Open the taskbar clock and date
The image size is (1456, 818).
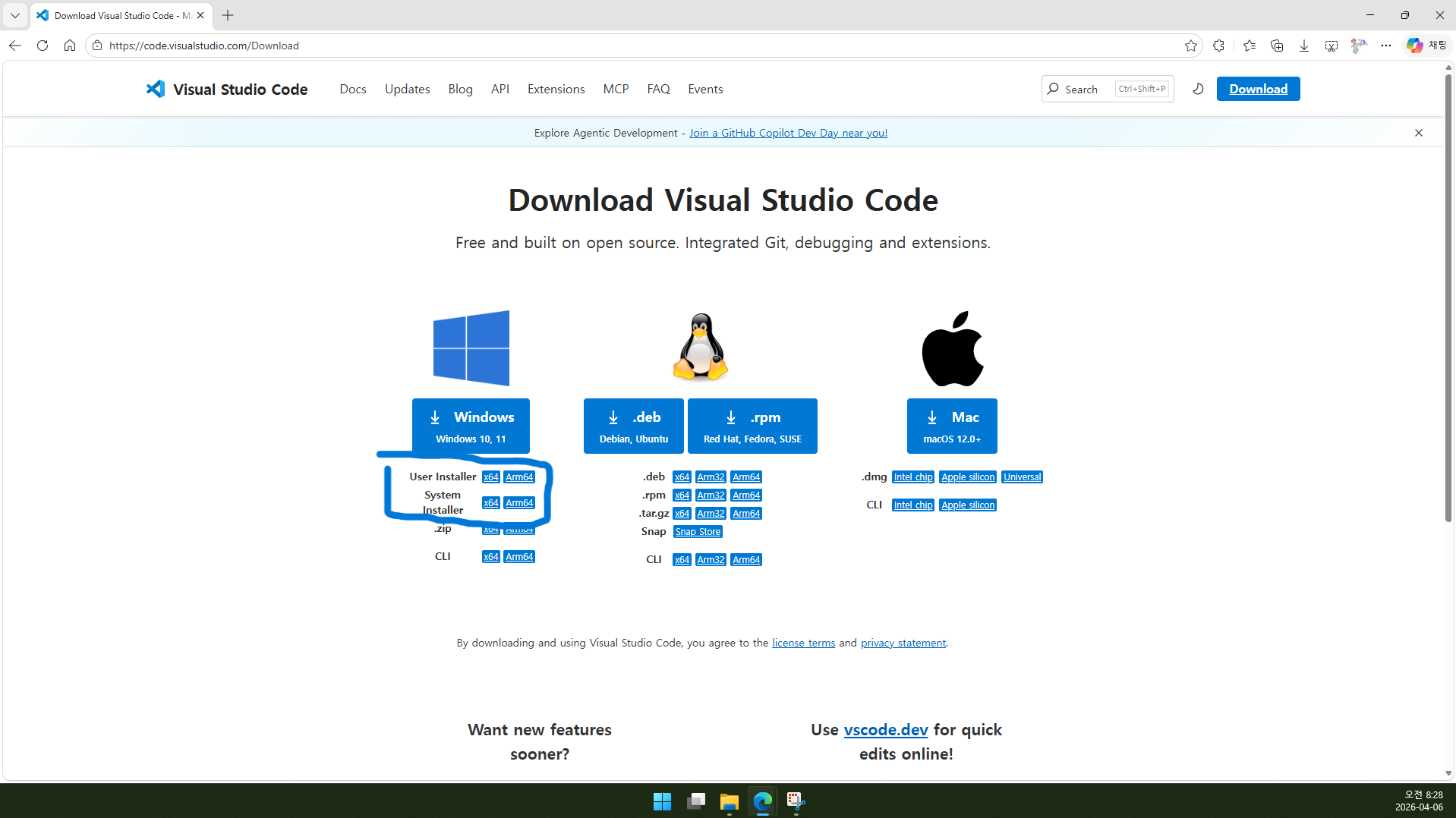coord(1419,801)
